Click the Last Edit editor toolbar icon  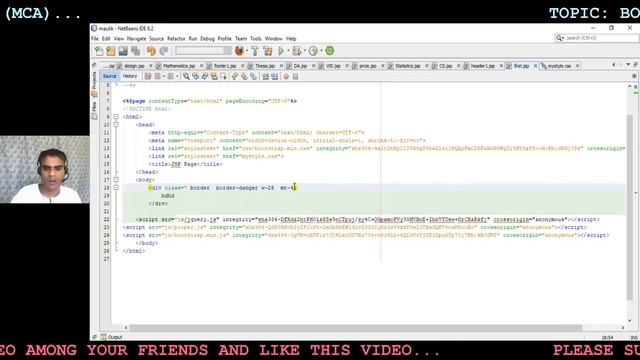pos(148,76)
